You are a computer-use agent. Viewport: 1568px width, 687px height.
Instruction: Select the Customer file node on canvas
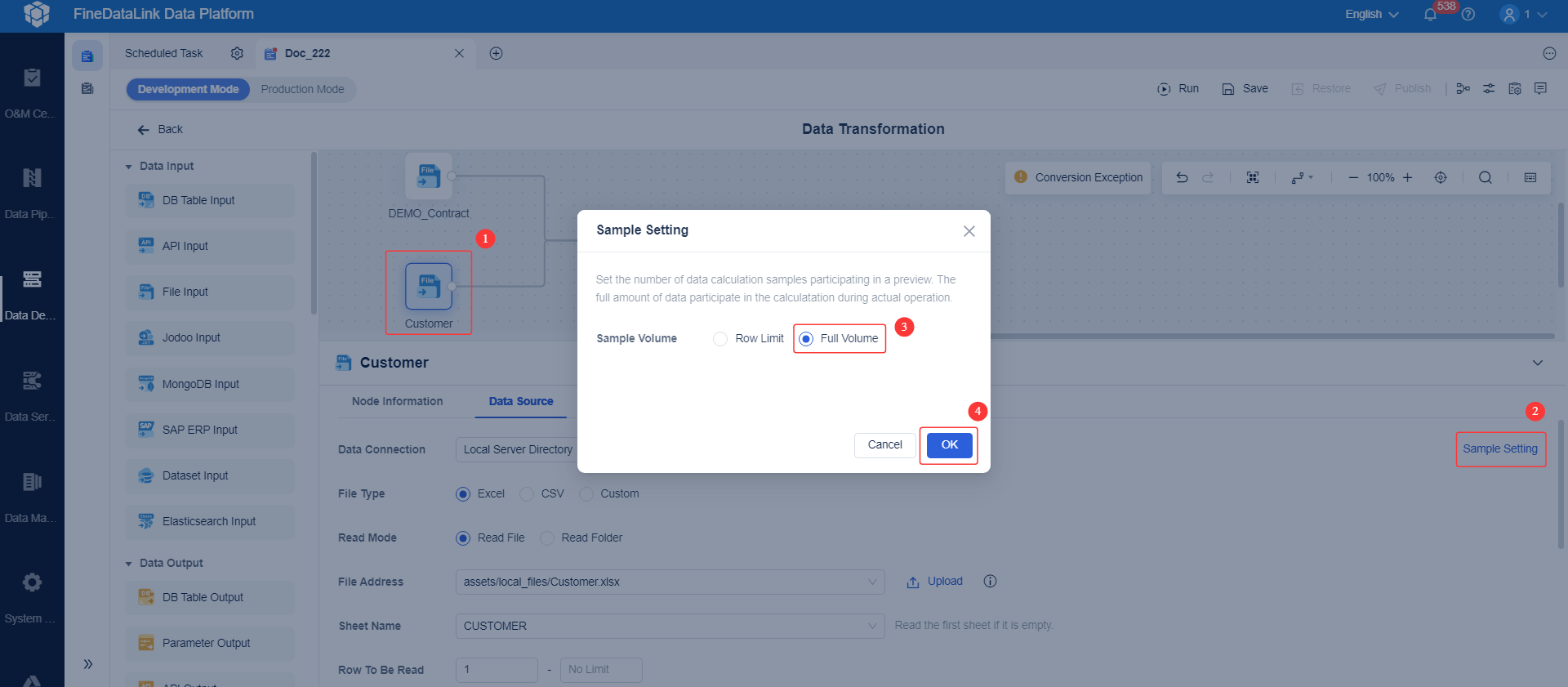coord(429,286)
